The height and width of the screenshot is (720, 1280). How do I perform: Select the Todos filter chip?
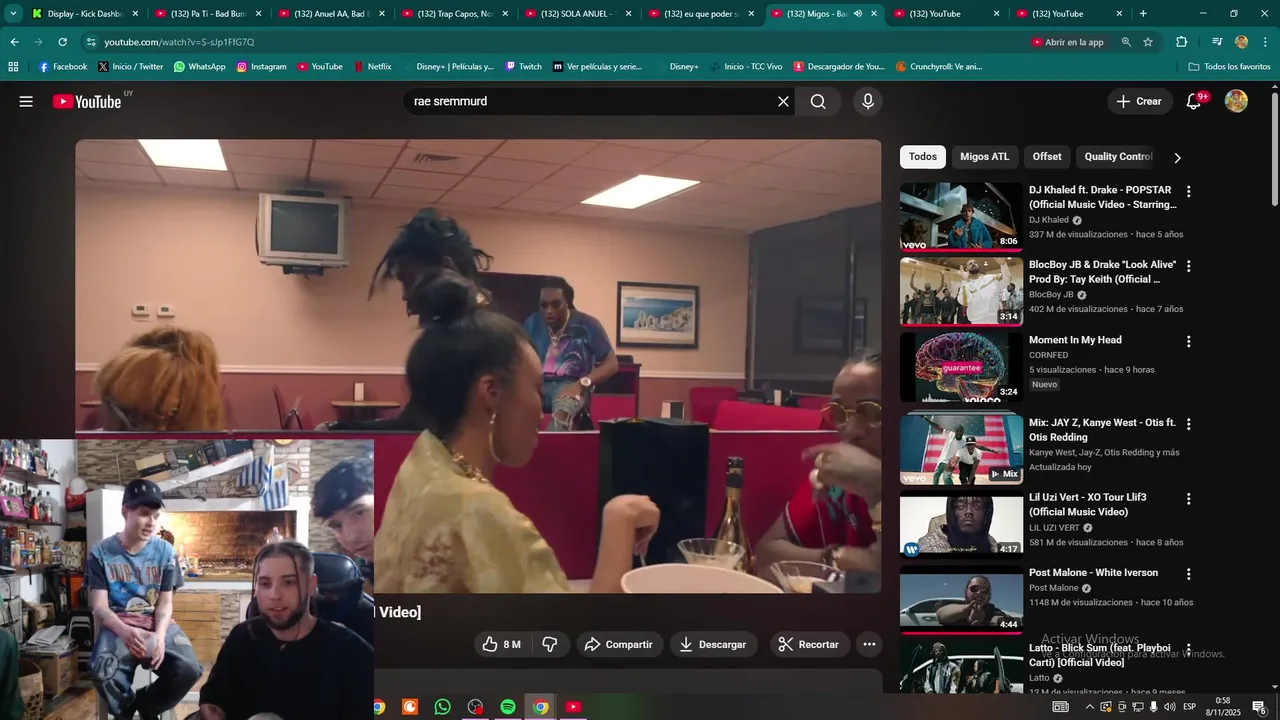click(922, 157)
